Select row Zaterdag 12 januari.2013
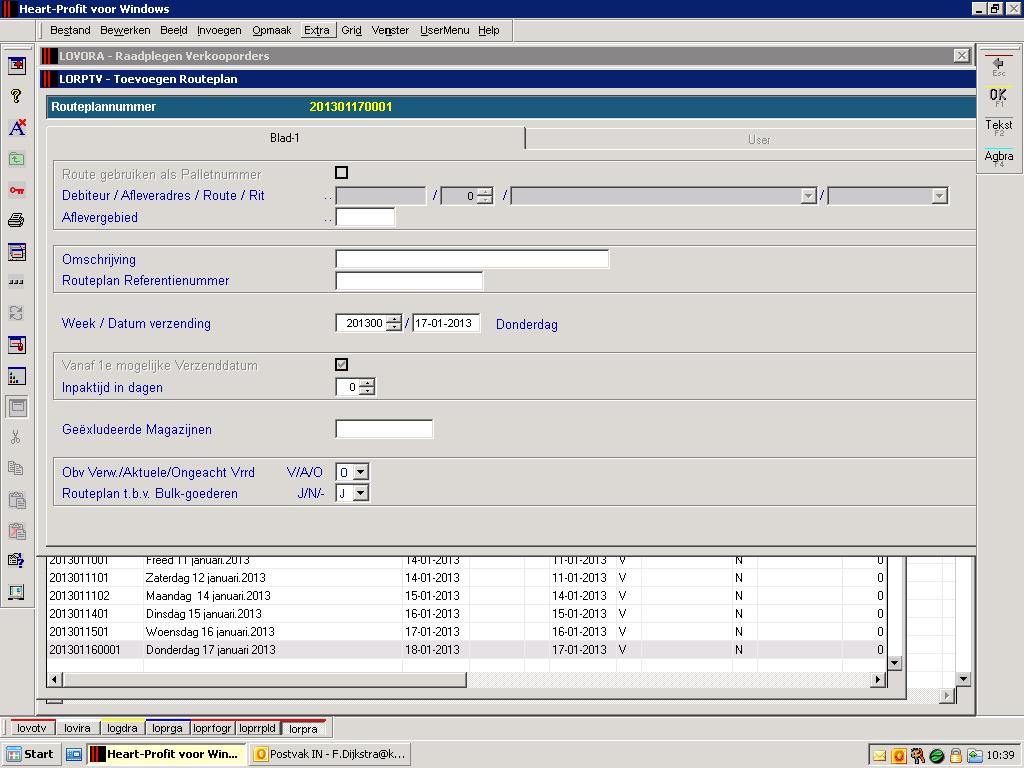The width and height of the screenshot is (1024, 768). tap(467, 578)
